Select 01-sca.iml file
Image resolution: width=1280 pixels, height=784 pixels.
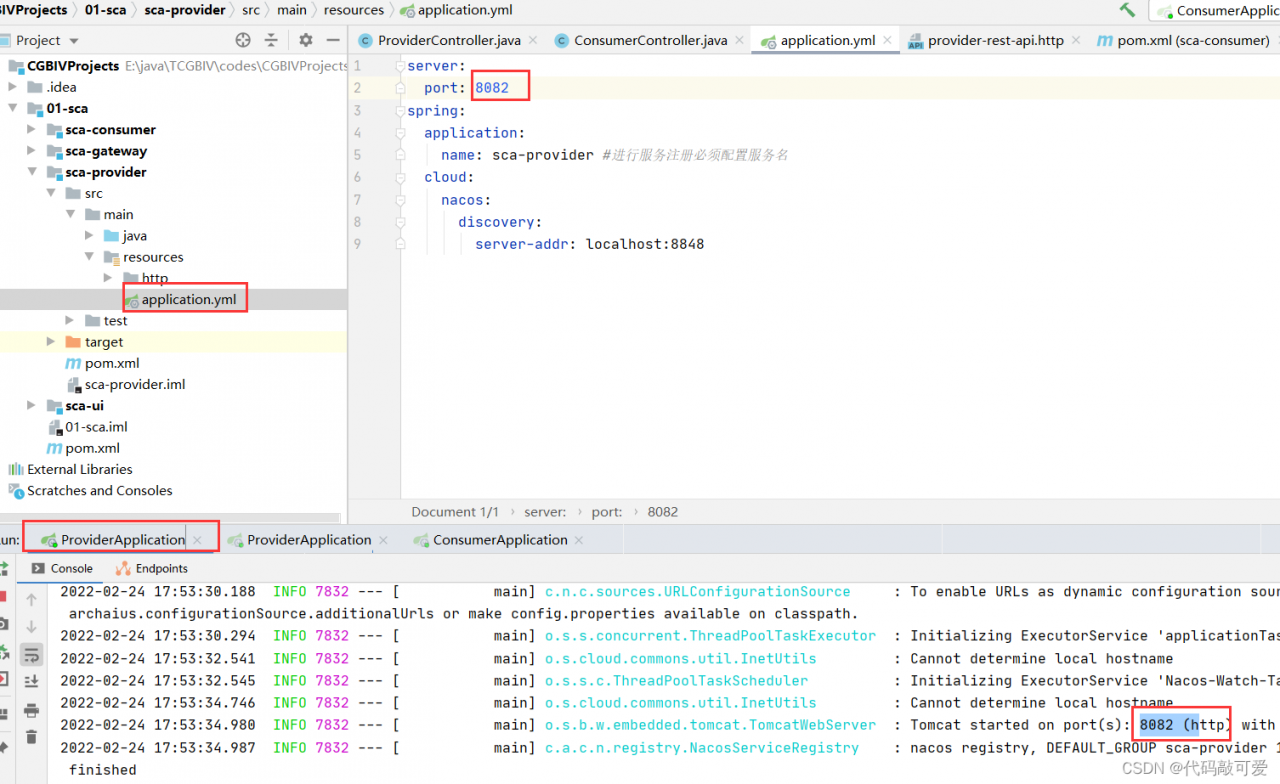96,427
